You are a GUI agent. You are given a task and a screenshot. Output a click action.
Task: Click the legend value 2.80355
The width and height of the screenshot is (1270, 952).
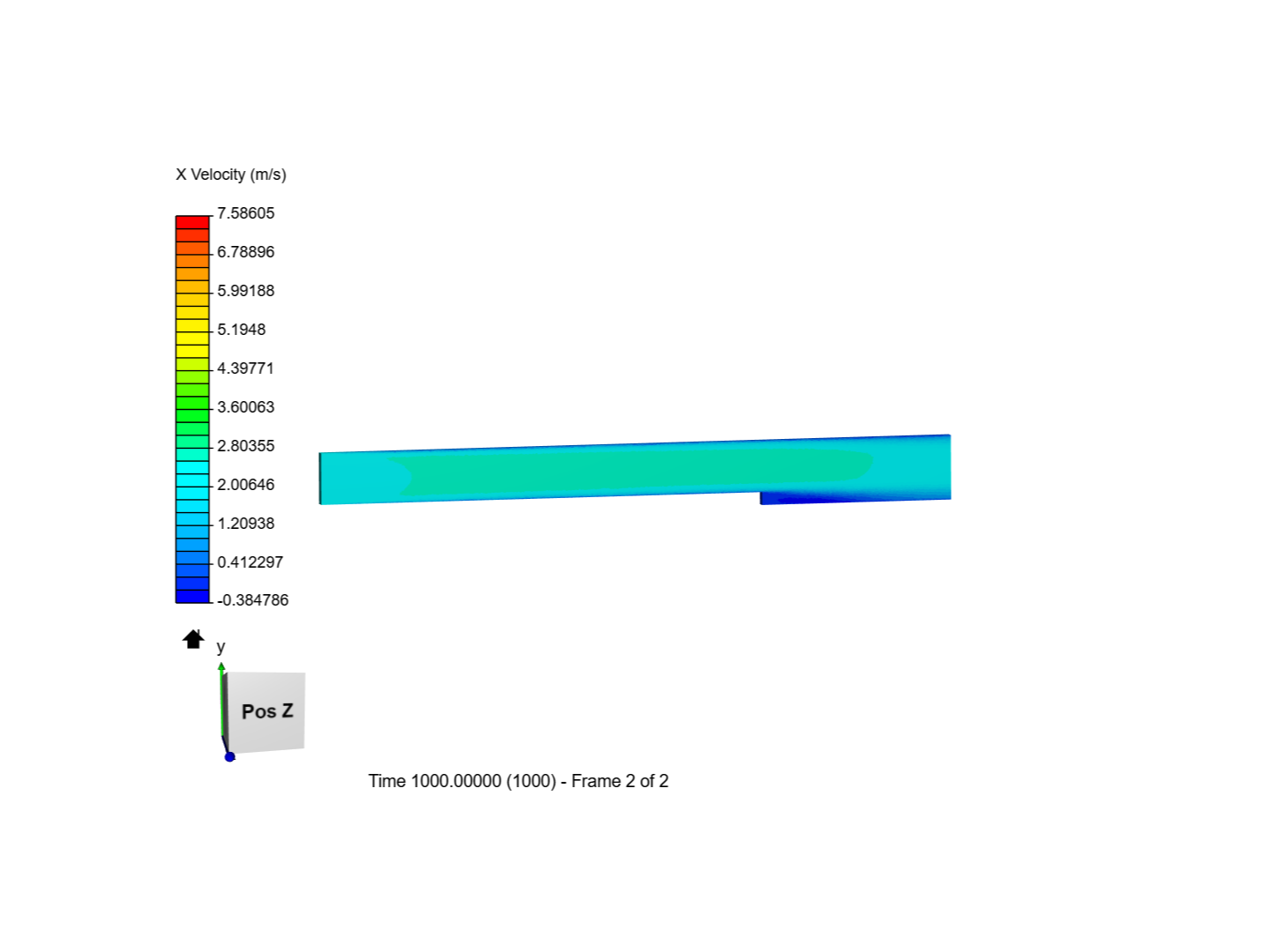pyautogui.click(x=246, y=446)
